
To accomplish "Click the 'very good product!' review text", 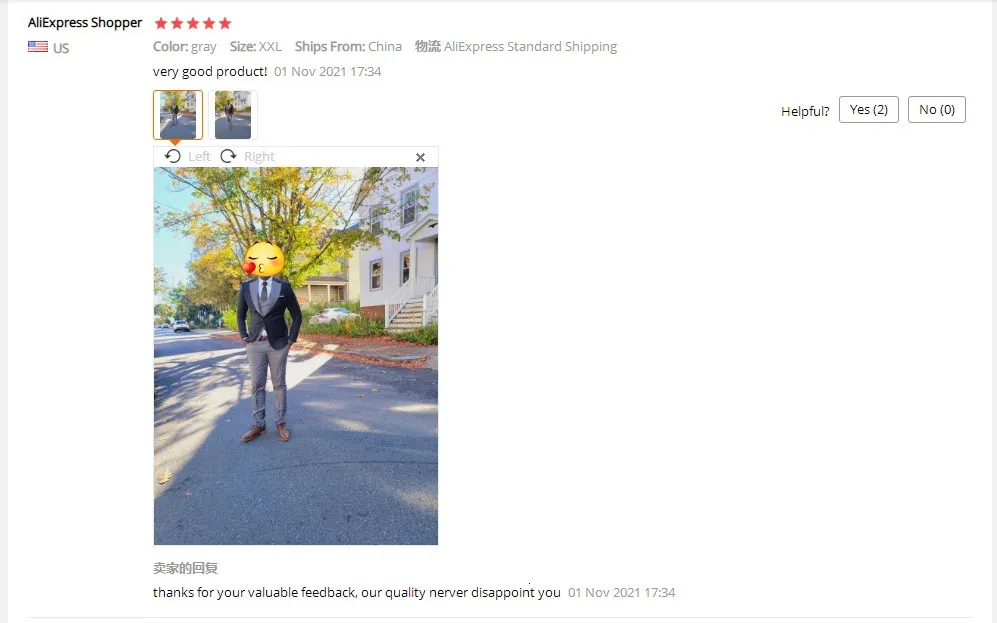I will pos(210,71).
